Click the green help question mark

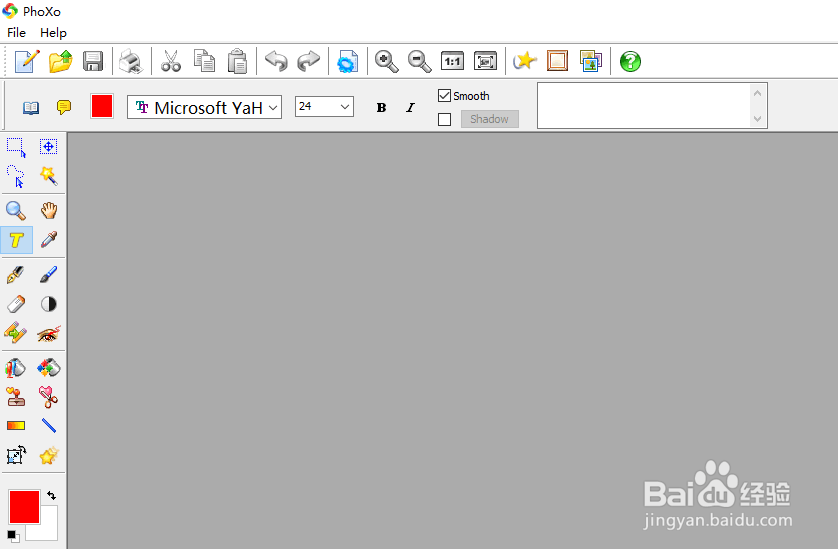pos(630,61)
